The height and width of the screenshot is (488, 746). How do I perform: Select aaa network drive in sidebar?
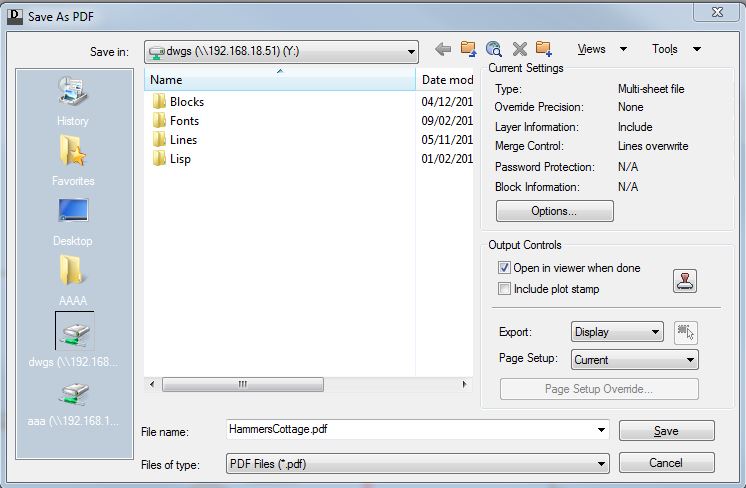[x=74, y=404]
